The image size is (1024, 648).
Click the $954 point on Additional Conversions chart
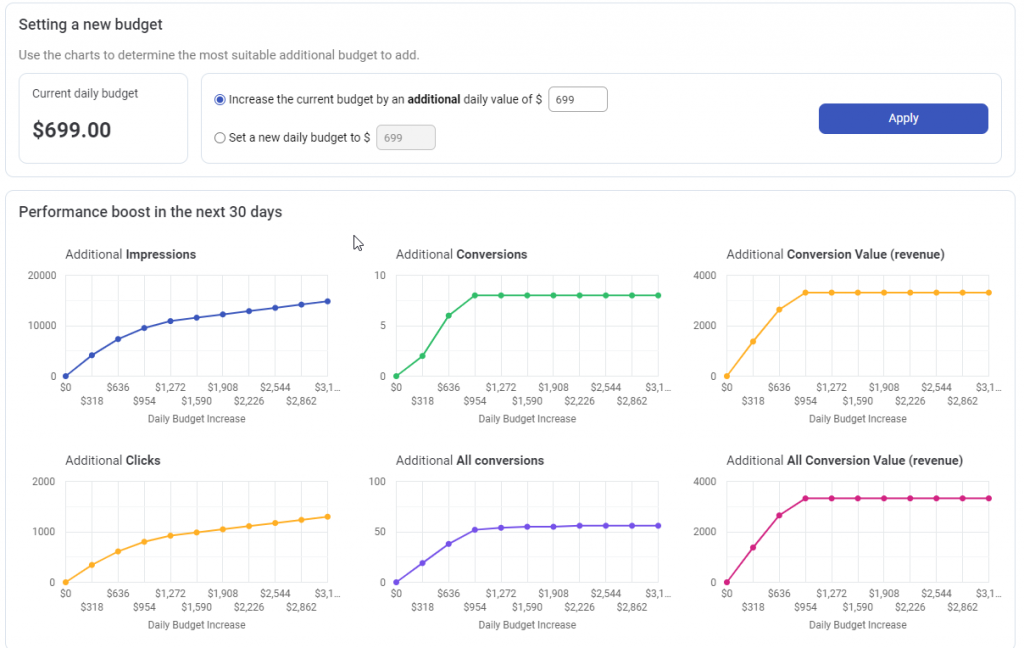(475, 295)
